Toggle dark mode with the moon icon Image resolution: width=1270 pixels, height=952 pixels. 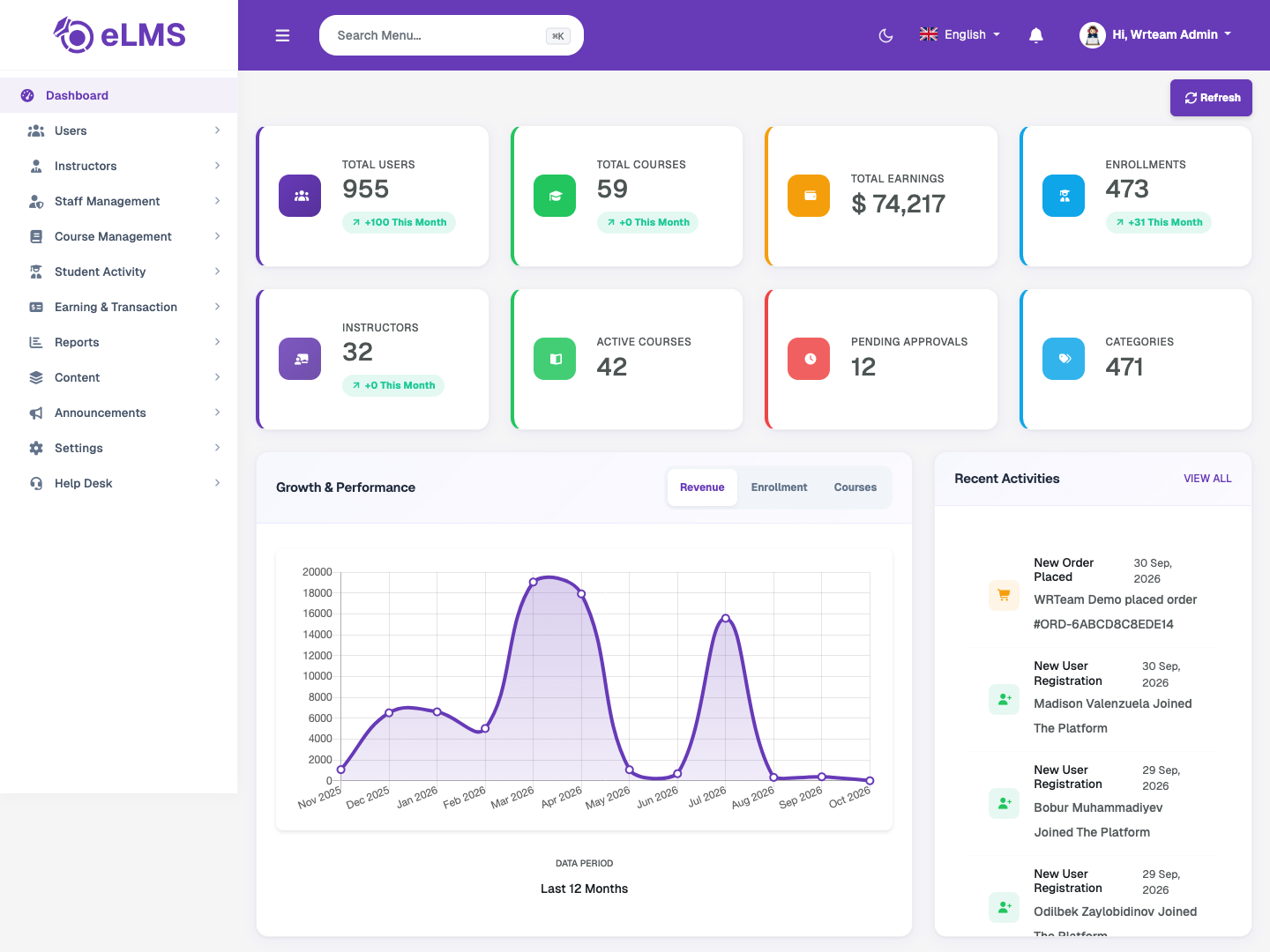(x=886, y=35)
